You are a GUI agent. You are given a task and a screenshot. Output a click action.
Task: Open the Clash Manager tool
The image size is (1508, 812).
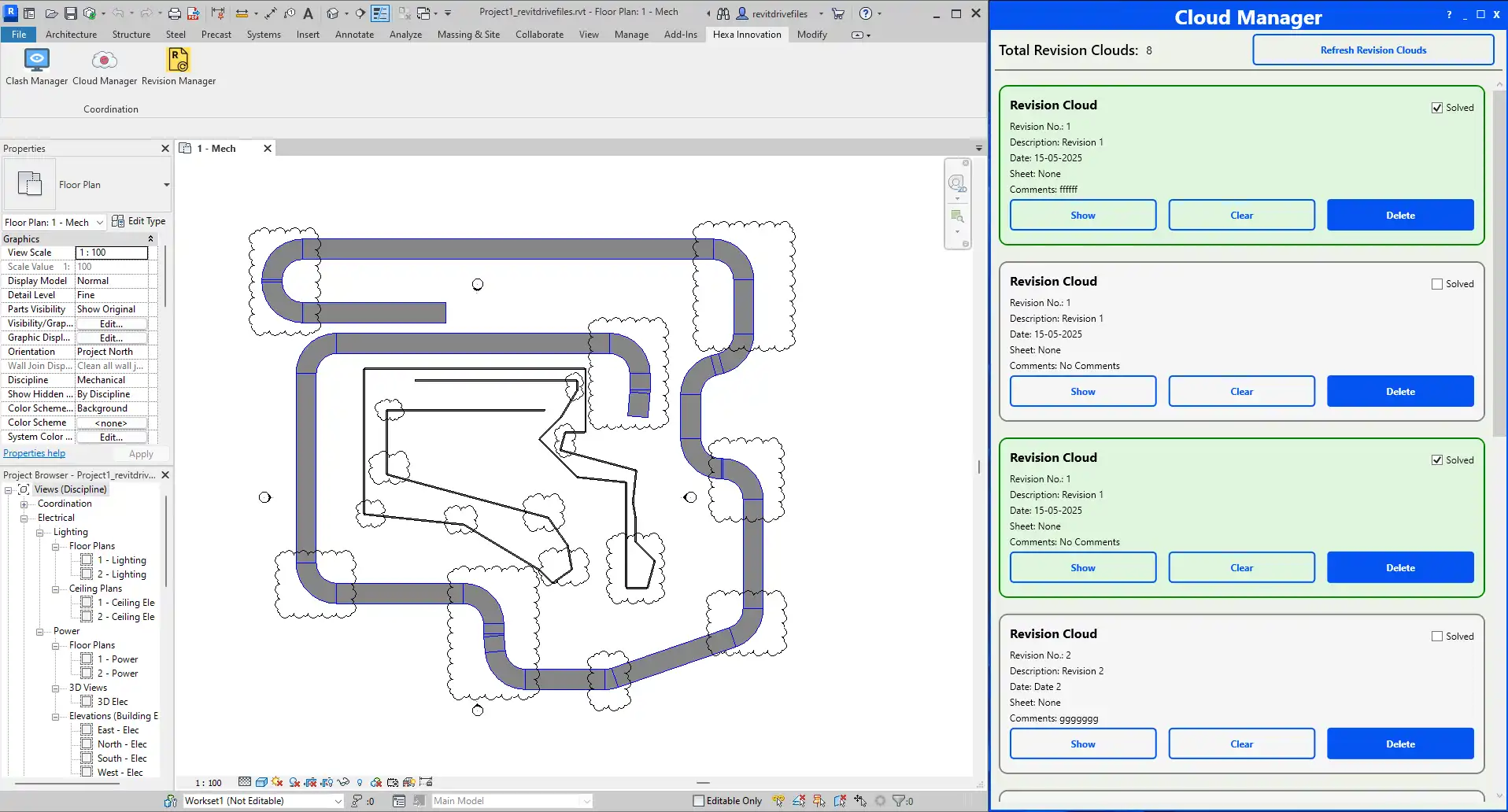[36, 61]
